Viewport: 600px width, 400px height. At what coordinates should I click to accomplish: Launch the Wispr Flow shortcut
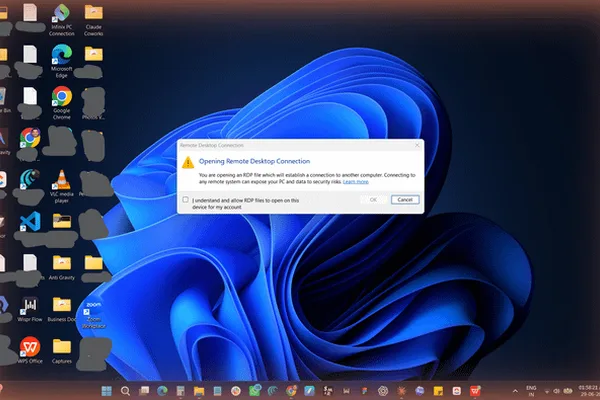[30, 309]
